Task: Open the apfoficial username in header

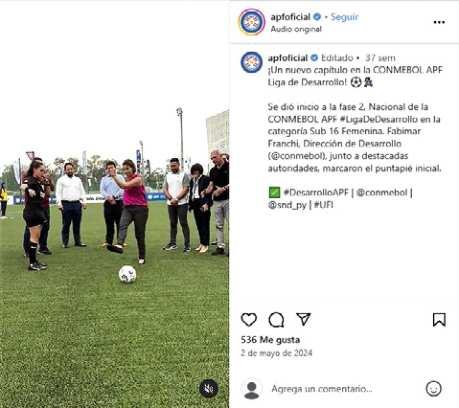Action: coord(290,17)
